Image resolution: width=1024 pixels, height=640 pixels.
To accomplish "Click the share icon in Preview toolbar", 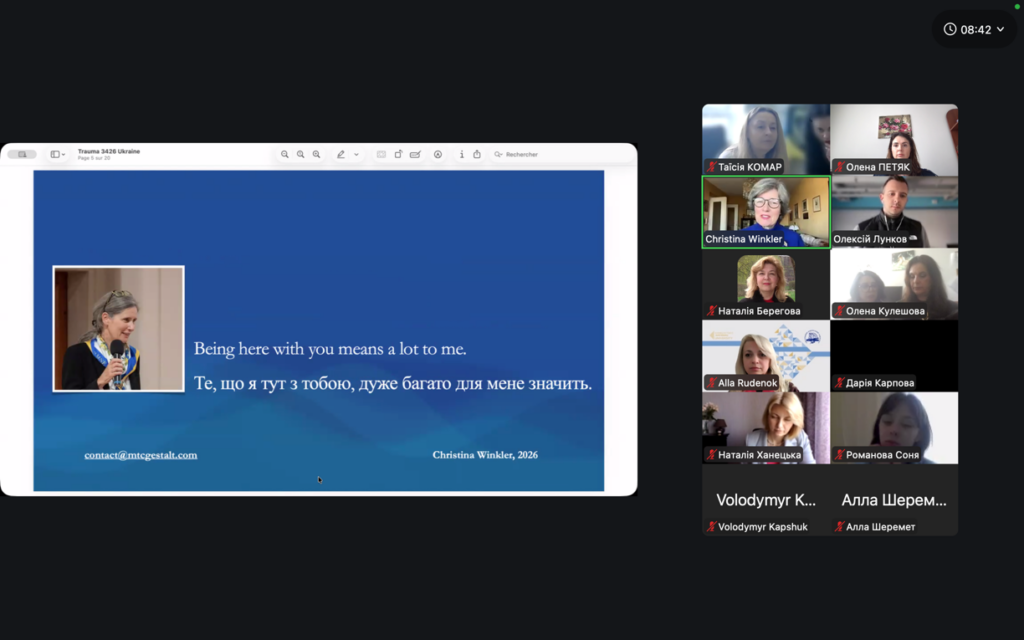I will pos(477,155).
